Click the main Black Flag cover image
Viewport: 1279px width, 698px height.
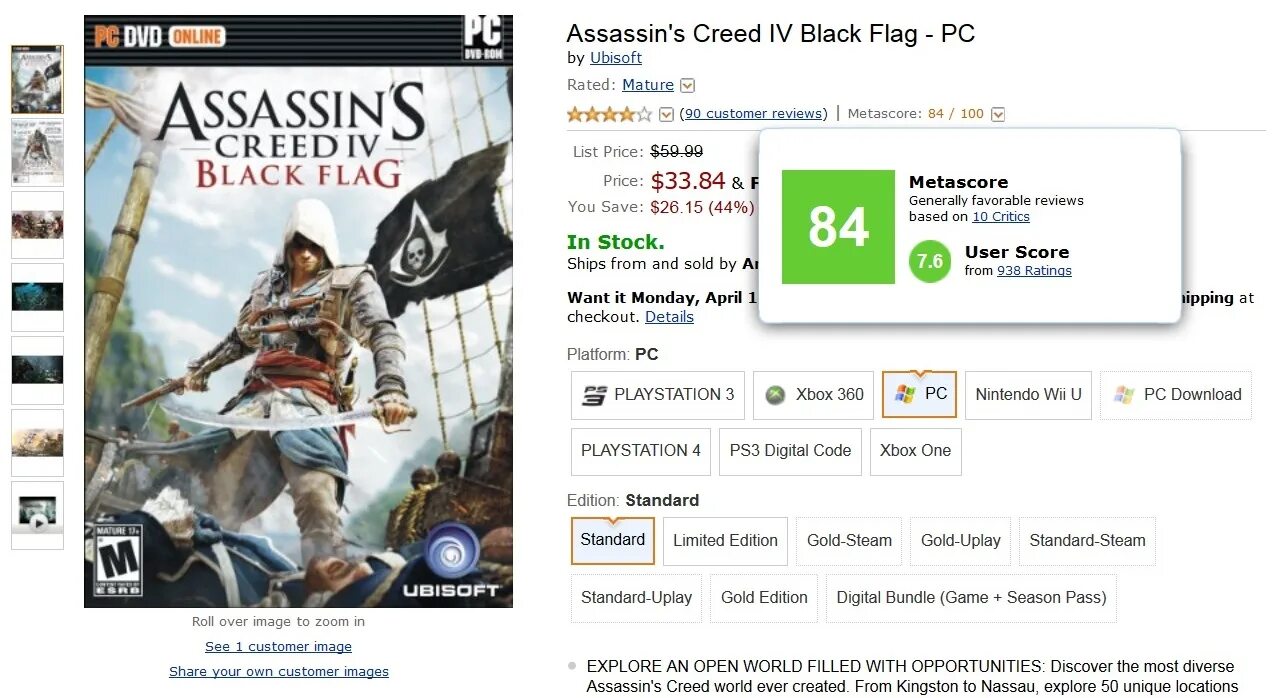(x=298, y=311)
